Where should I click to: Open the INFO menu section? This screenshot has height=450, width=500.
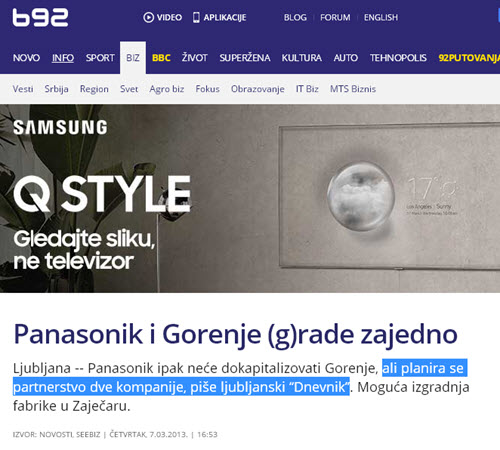pos(63,58)
